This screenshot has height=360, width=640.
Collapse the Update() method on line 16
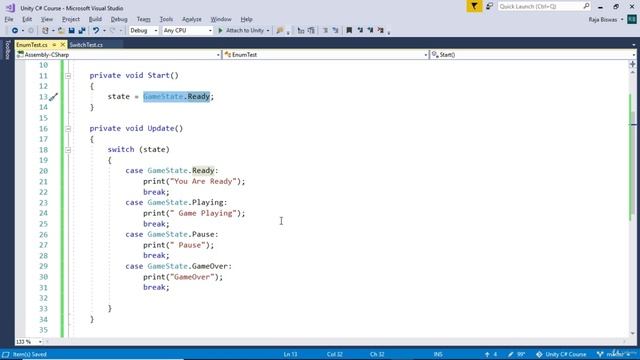click(68, 129)
